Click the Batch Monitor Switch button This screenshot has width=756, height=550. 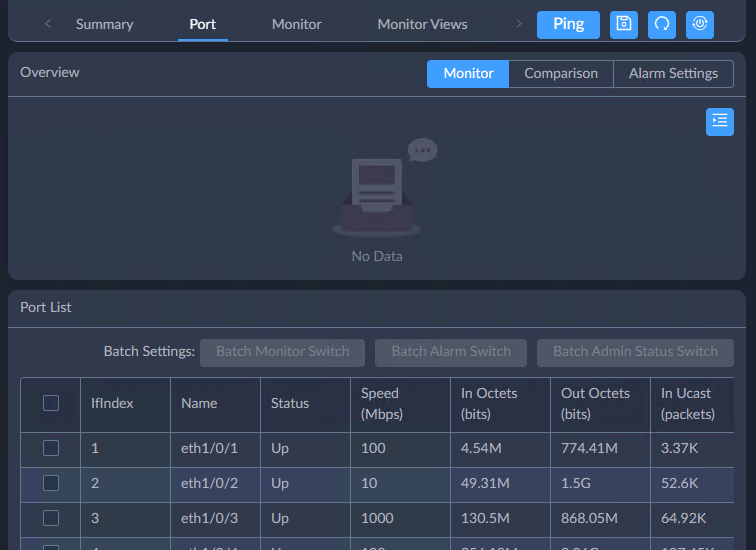pyautogui.click(x=283, y=352)
